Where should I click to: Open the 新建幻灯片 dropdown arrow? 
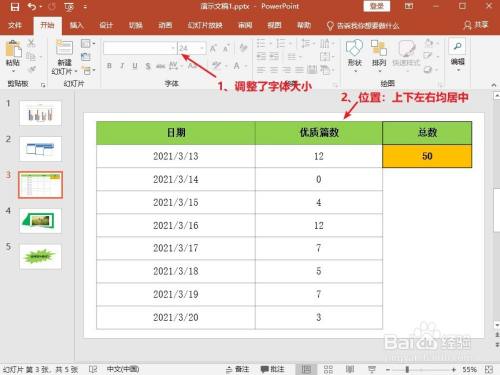coord(76,71)
